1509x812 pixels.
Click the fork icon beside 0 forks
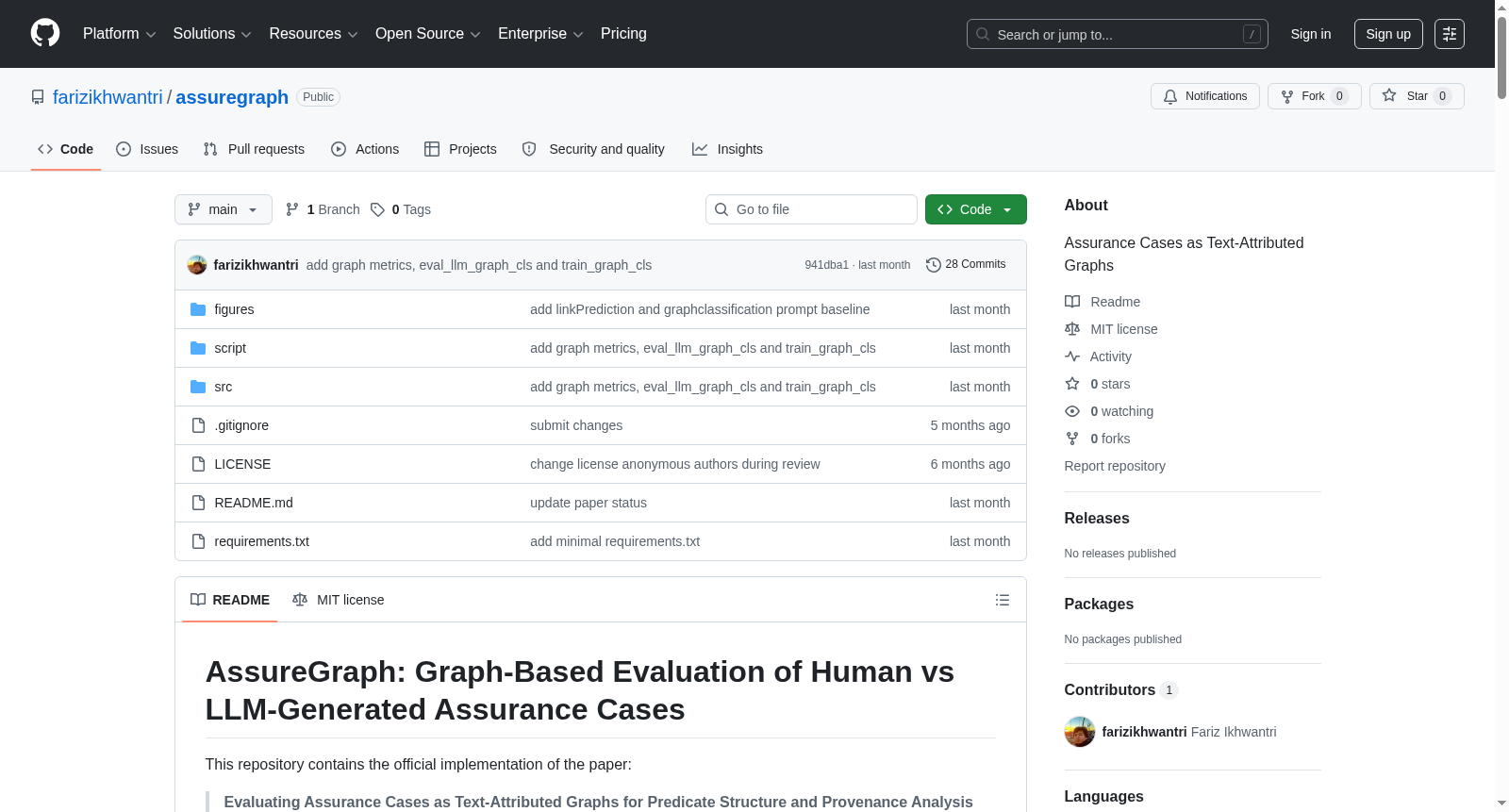[x=1072, y=439]
